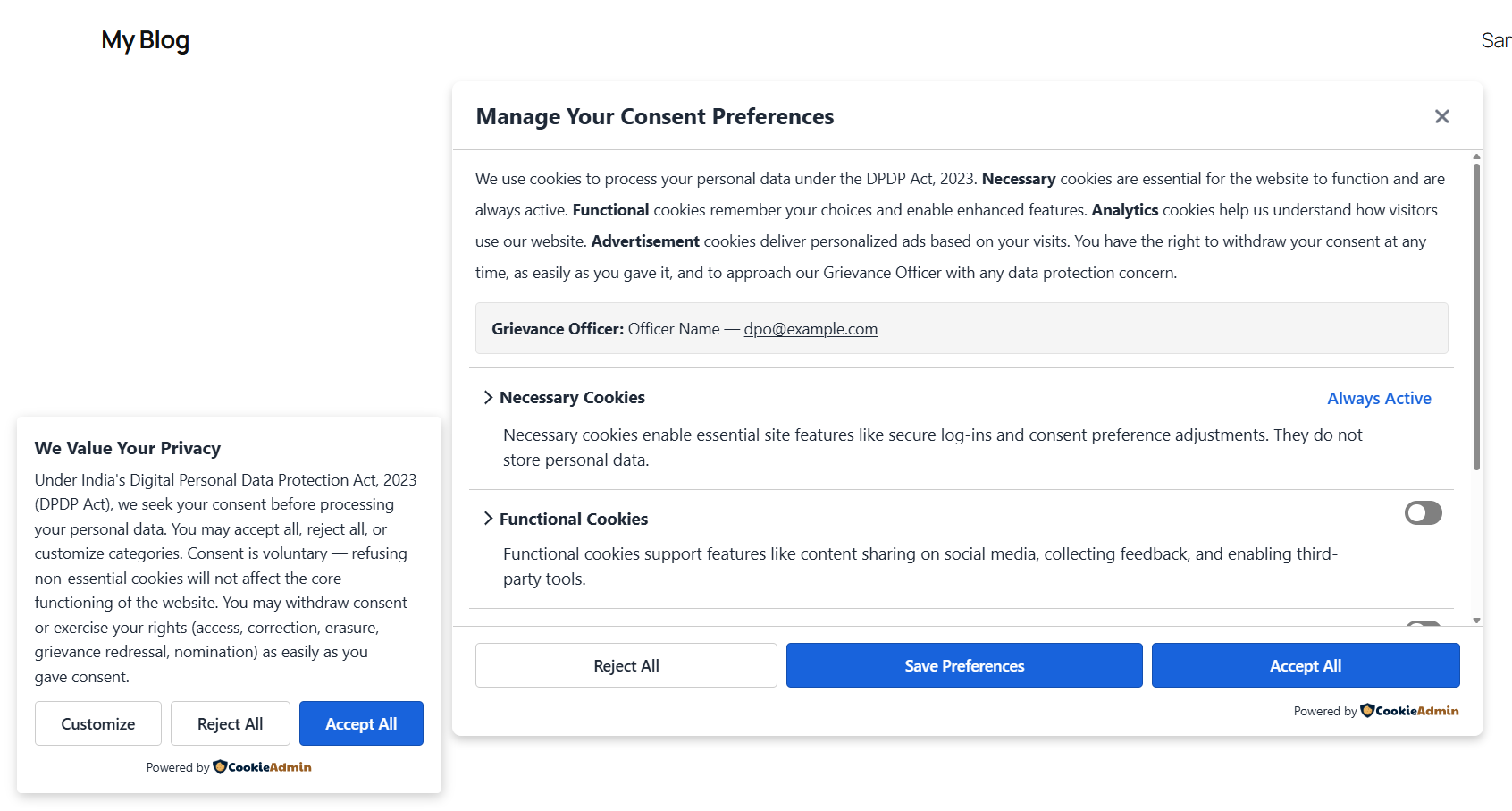Click the Necessary Cookies heading
Screen dimensions: 1512x811
click(x=572, y=398)
